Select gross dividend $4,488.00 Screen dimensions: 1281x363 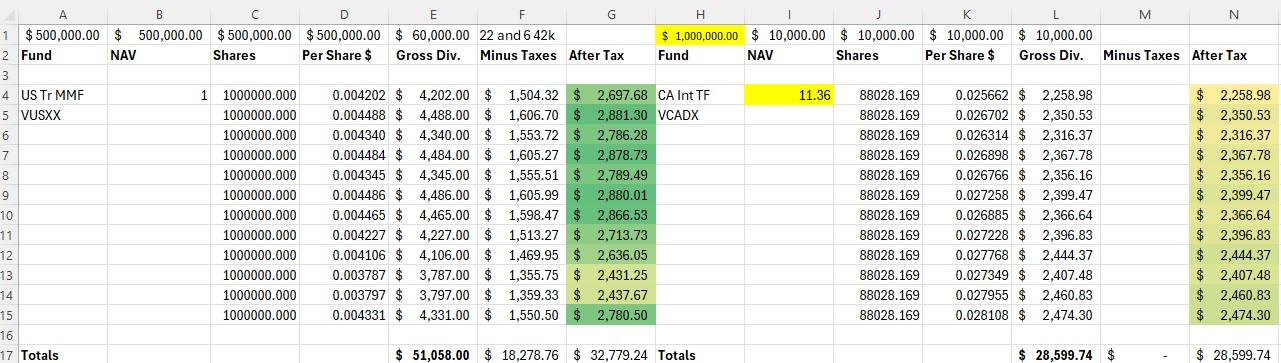(432, 115)
